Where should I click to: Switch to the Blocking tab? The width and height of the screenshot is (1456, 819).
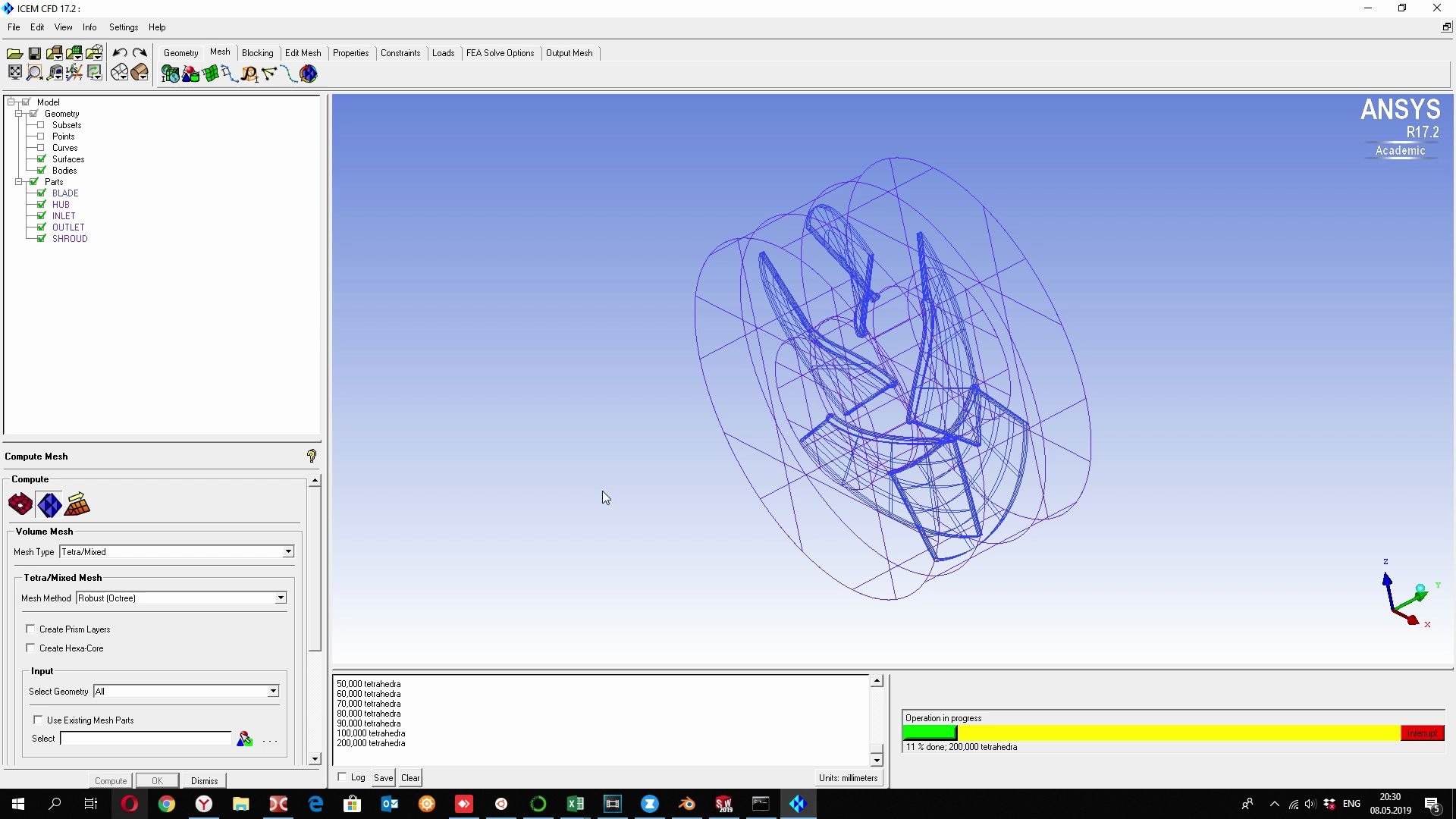point(257,53)
